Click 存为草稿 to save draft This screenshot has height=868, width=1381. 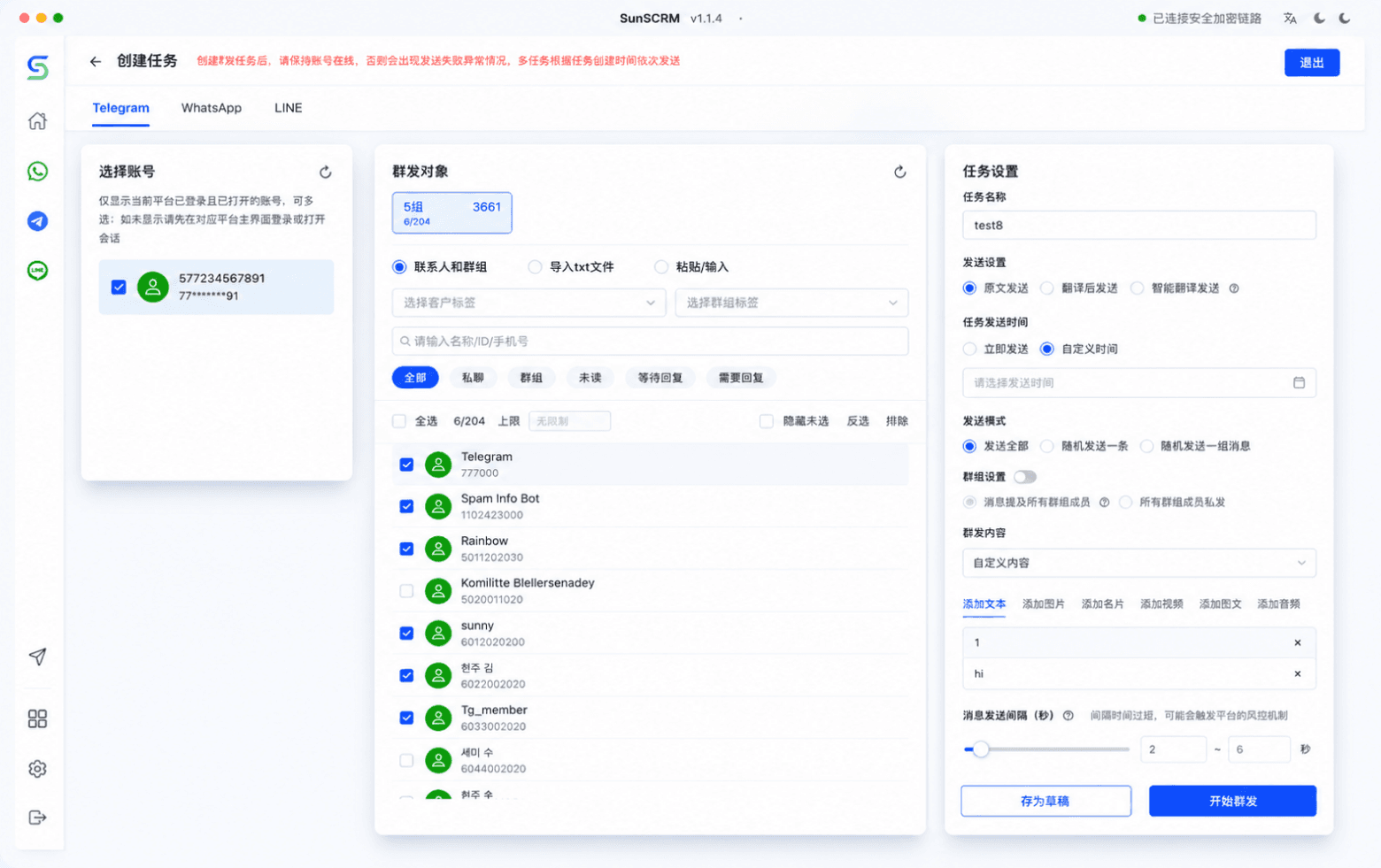tap(1045, 801)
